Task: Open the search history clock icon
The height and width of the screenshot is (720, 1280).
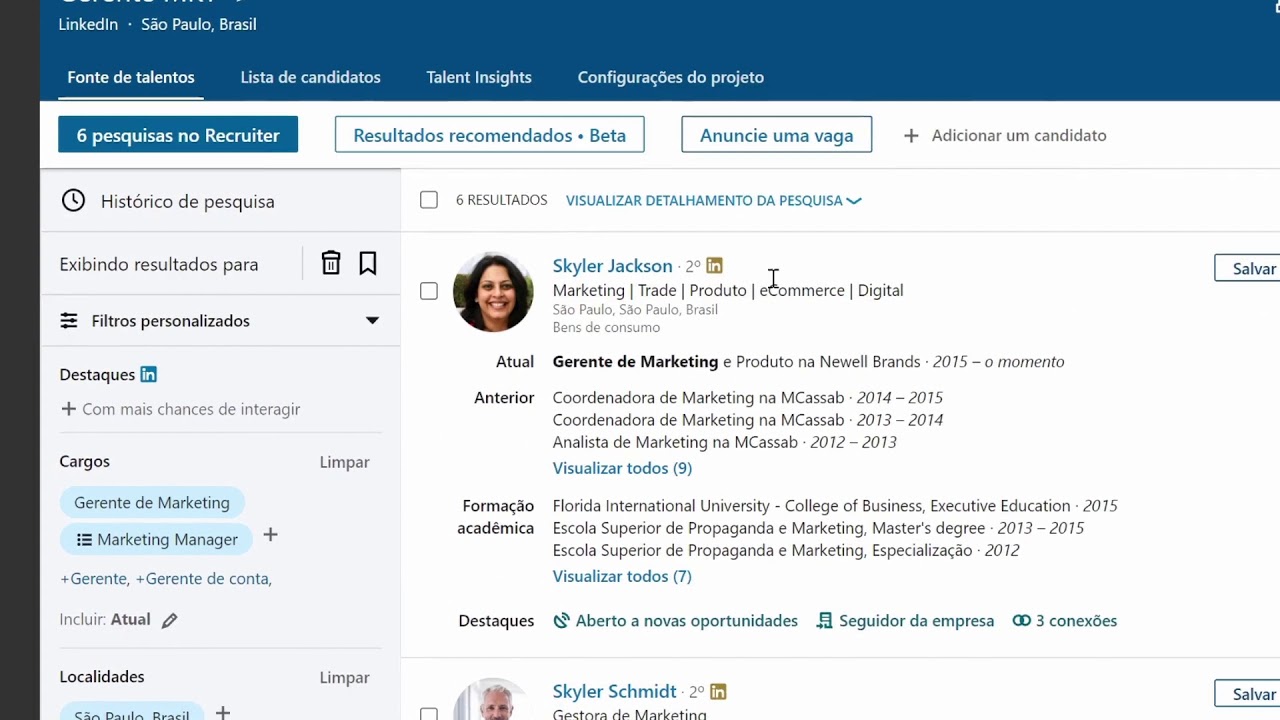Action: coord(73,201)
